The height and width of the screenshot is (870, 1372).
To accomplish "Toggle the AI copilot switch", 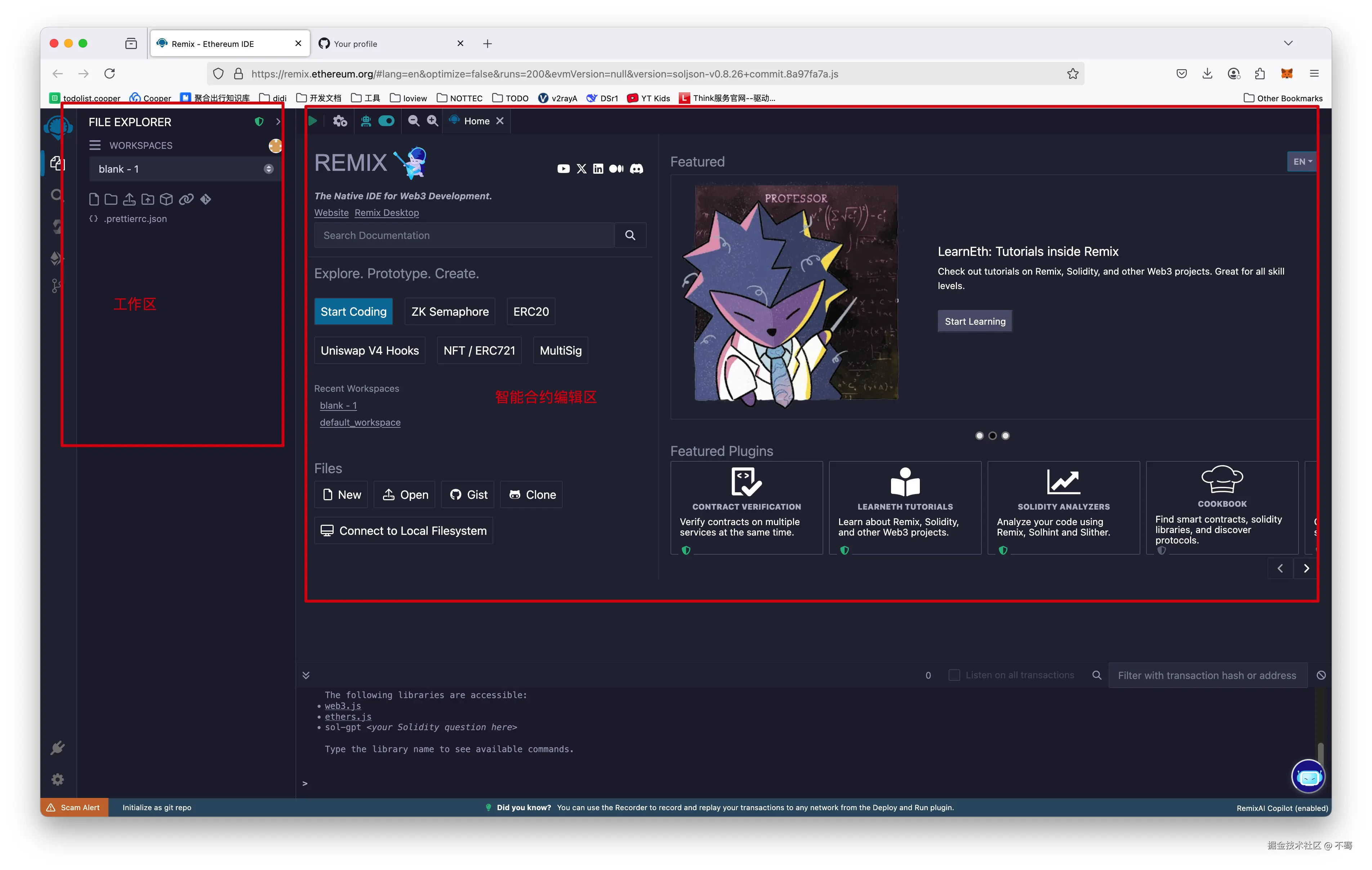I will [x=386, y=121].
